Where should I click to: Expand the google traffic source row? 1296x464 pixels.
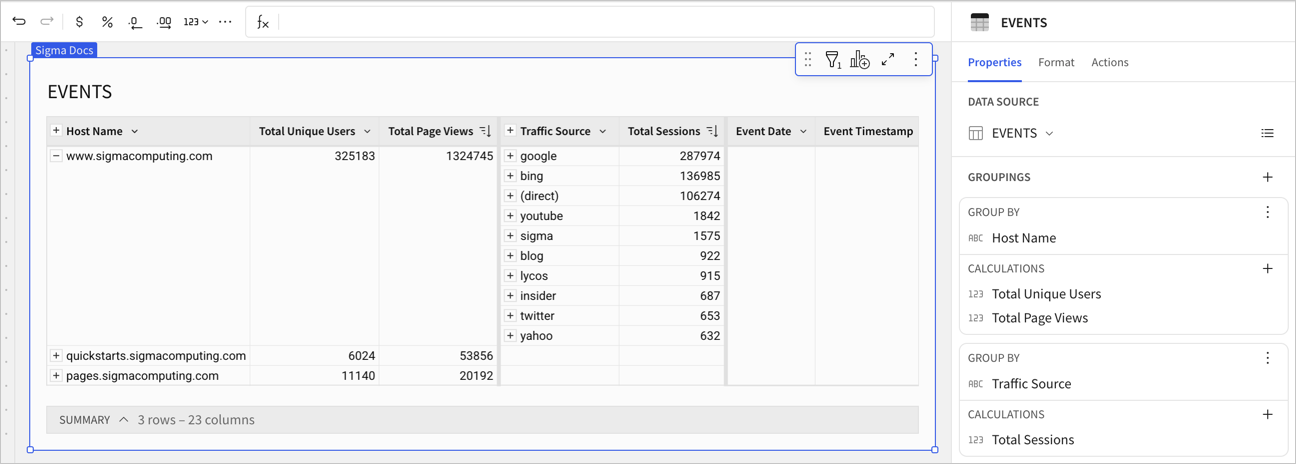[510, 156]
